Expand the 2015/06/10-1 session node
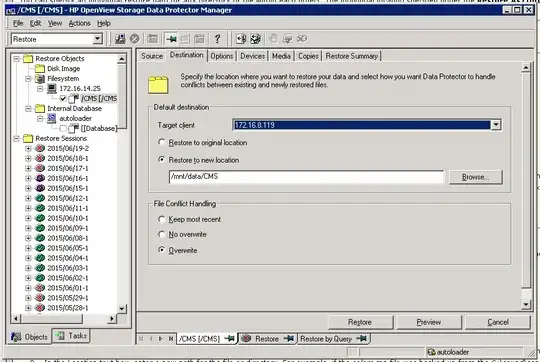This screenshot has width=540, height=362. [28, 218]
